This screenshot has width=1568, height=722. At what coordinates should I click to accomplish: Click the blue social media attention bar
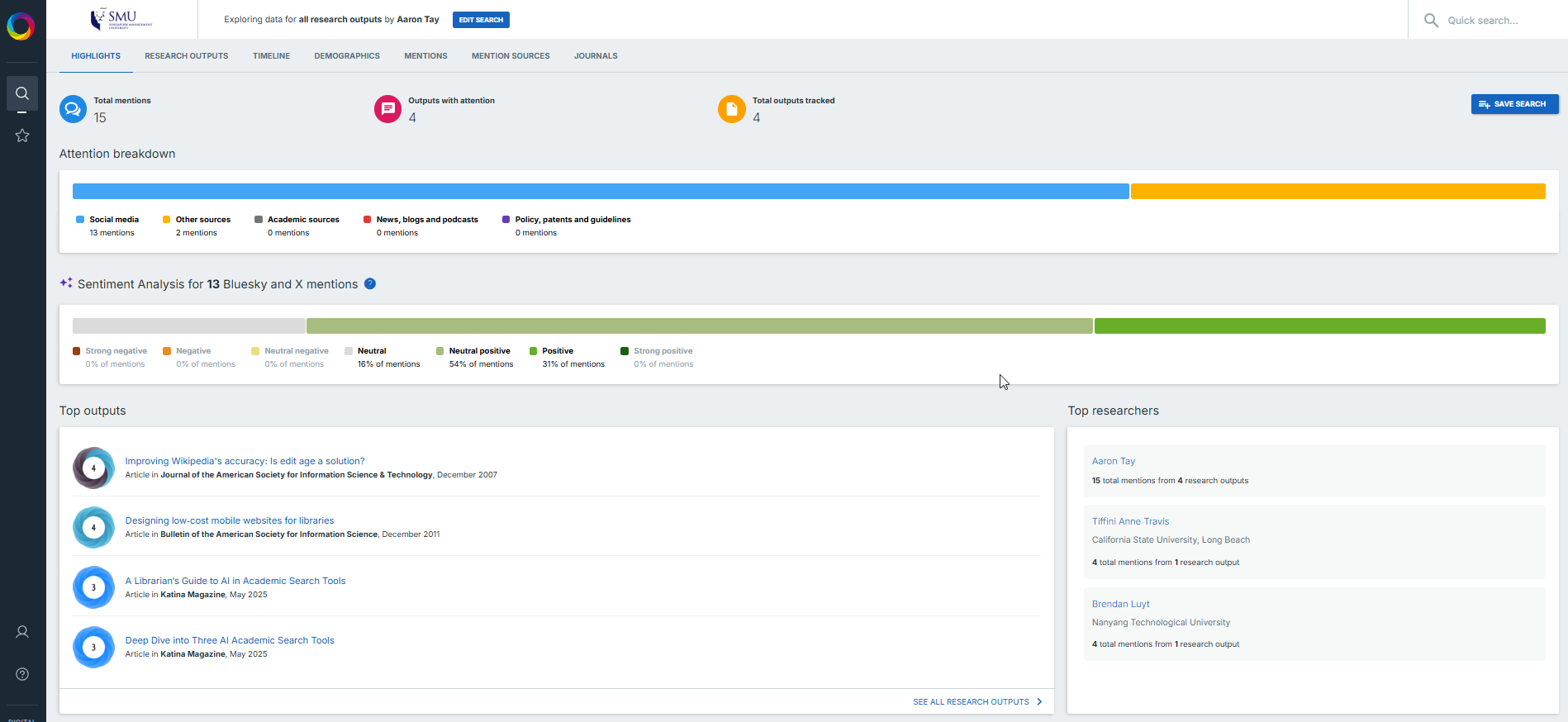[x=601, y=191]
